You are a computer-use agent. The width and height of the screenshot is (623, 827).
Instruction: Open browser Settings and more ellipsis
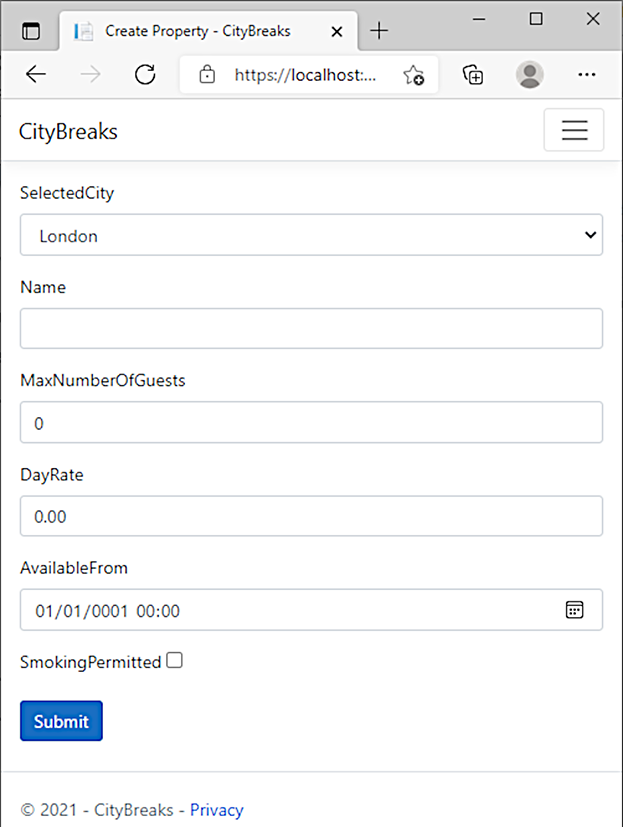(x=587, y=74)
